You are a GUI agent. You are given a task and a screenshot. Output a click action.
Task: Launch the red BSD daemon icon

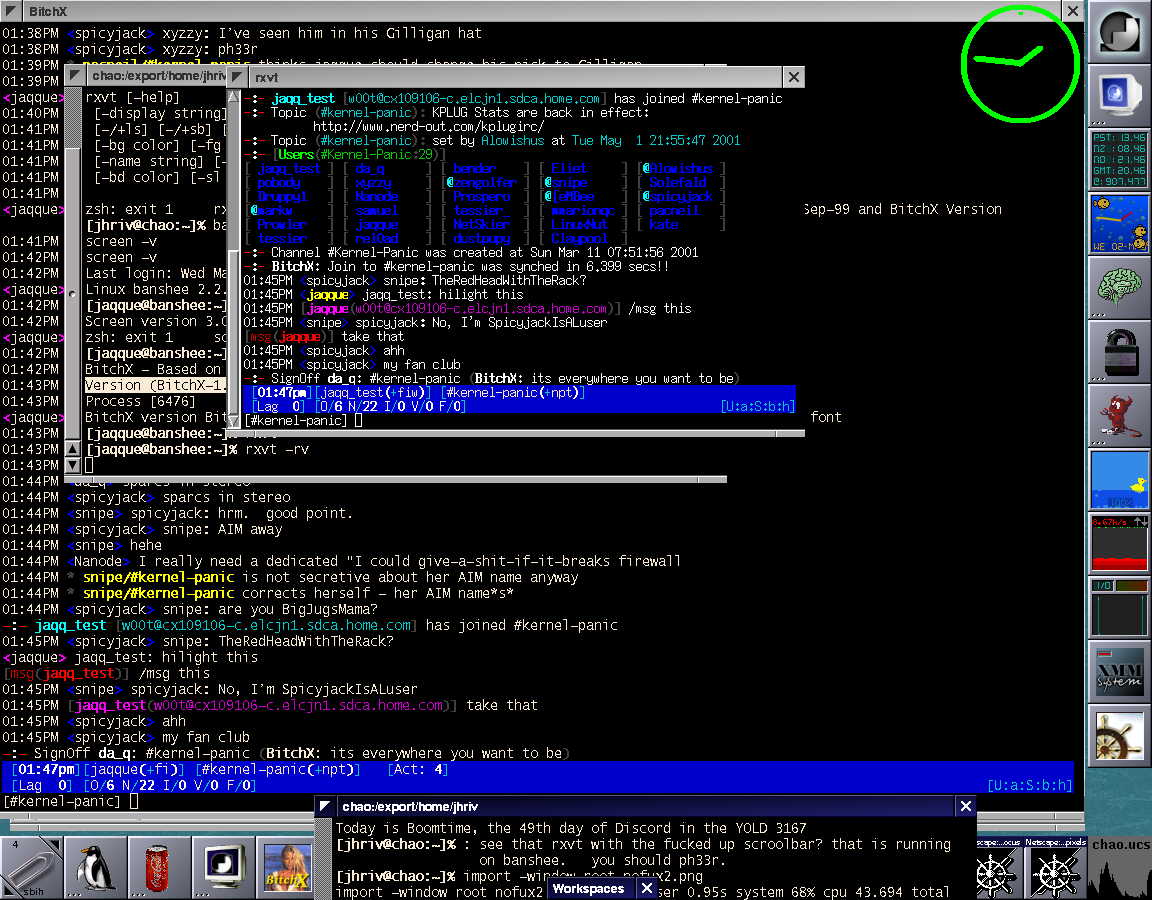tap(1119, 415)
